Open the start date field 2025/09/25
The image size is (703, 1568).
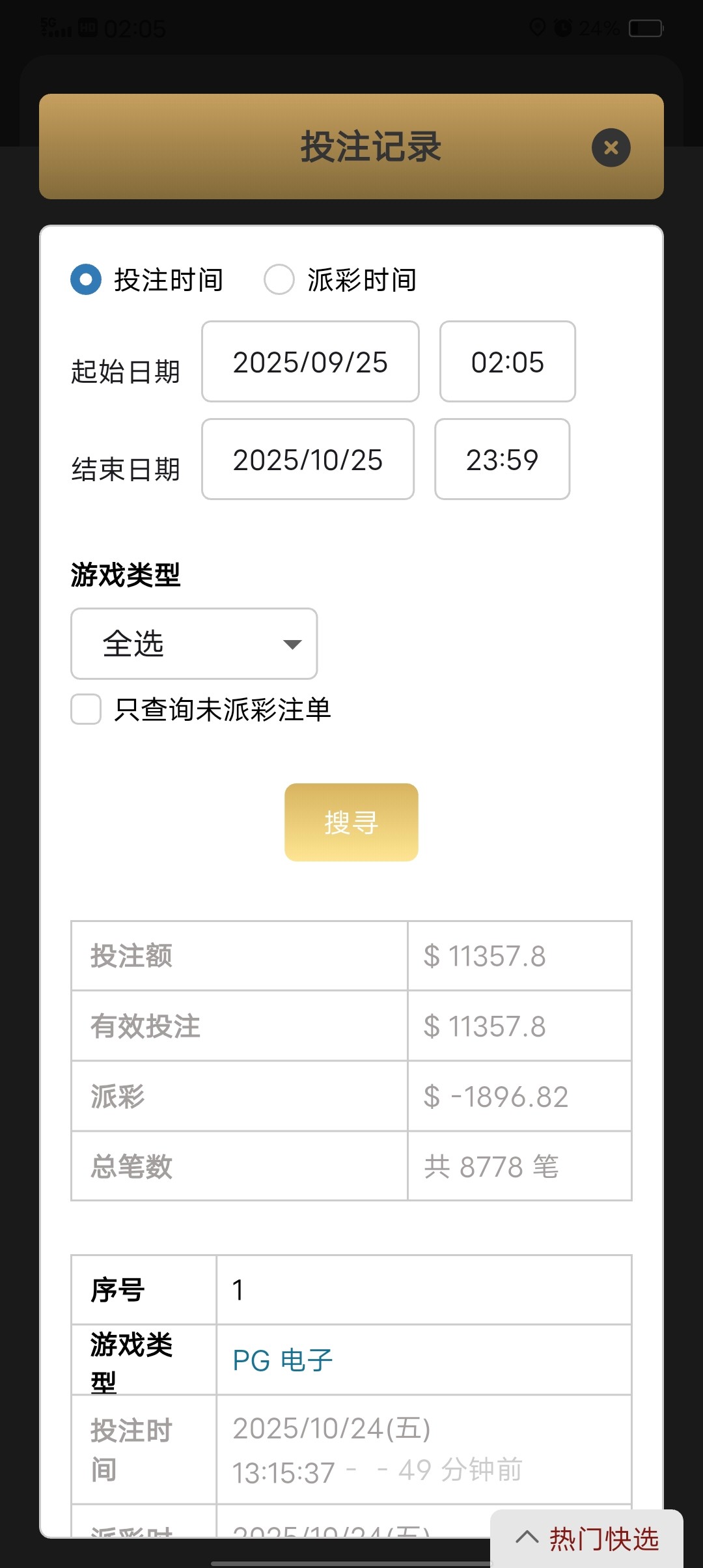click(x=310, y=362)
